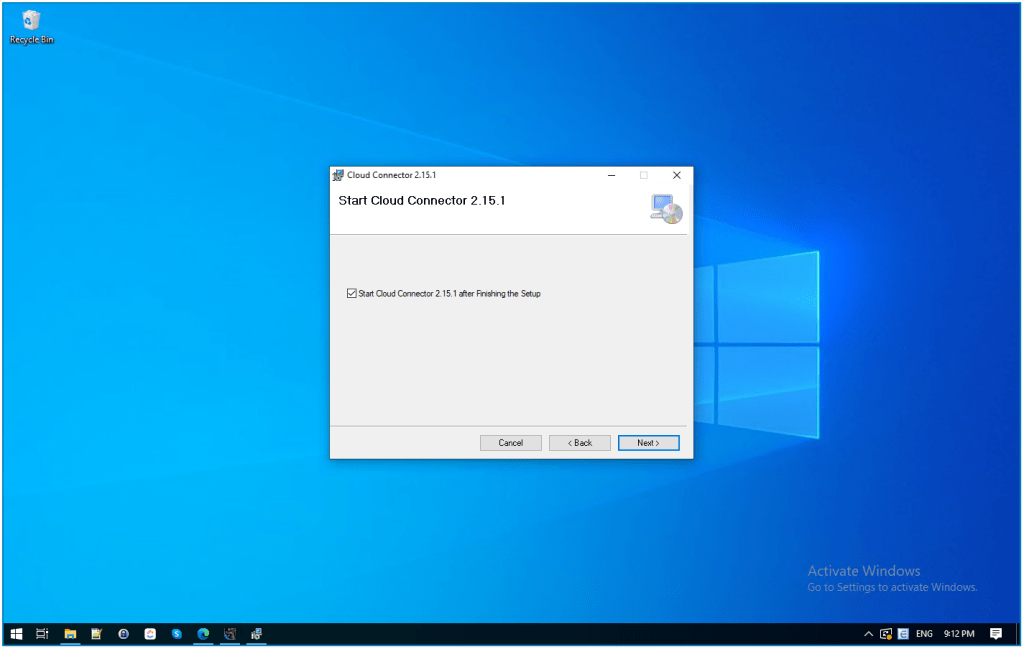1024x649 pixels.
Task: Open the Action Center notifications
Action: coord(995,633)
